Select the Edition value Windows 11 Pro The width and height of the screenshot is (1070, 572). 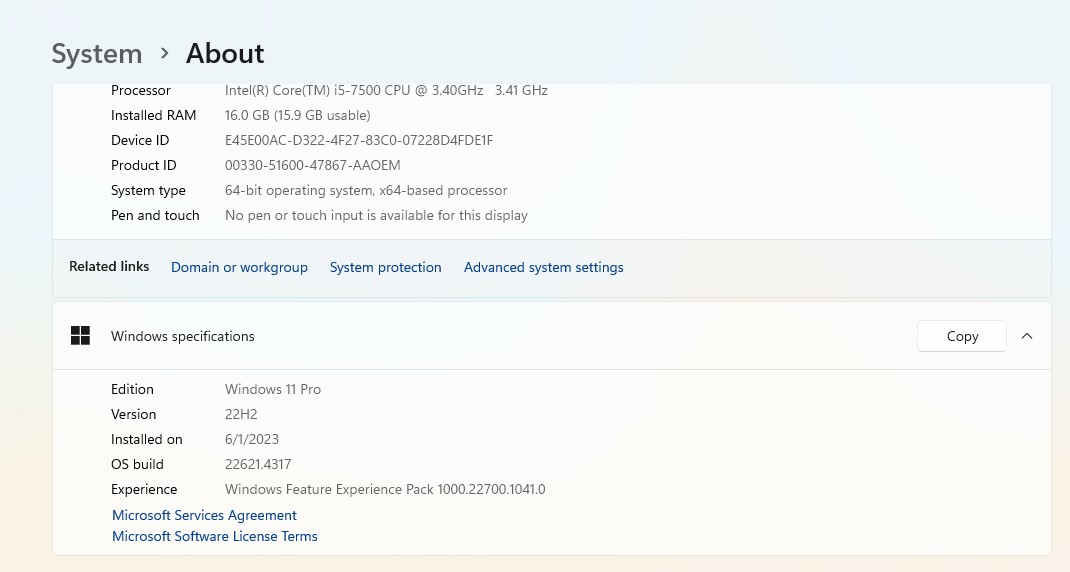click(273, 389)
